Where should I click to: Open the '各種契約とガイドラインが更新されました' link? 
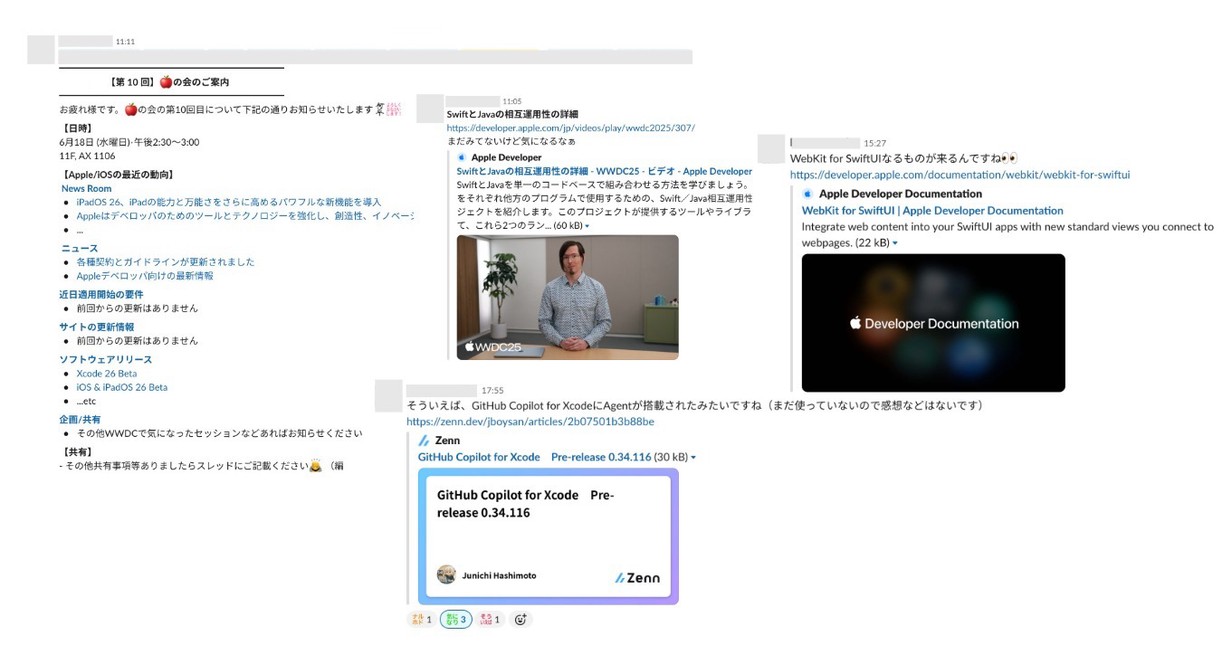pyautogui.click(x=165, y=262)
